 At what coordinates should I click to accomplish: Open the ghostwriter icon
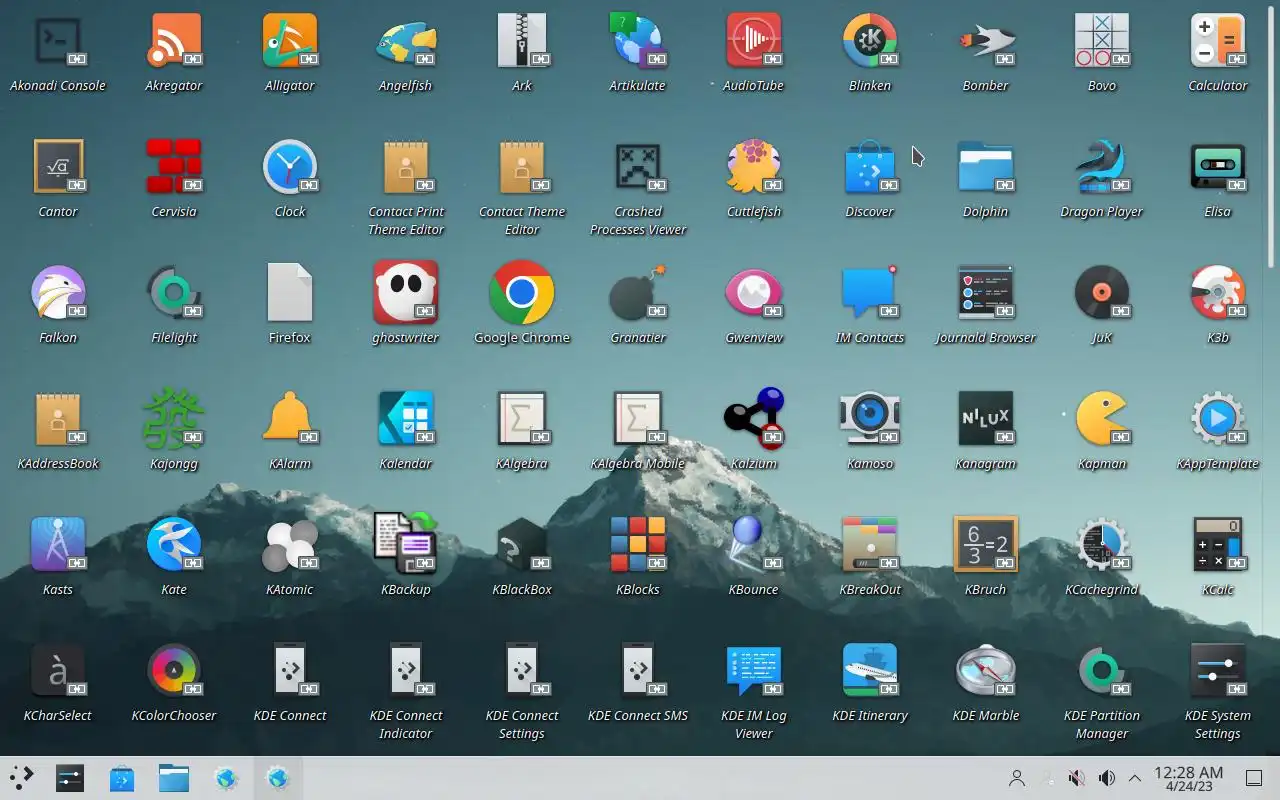(x=406, y=292)
